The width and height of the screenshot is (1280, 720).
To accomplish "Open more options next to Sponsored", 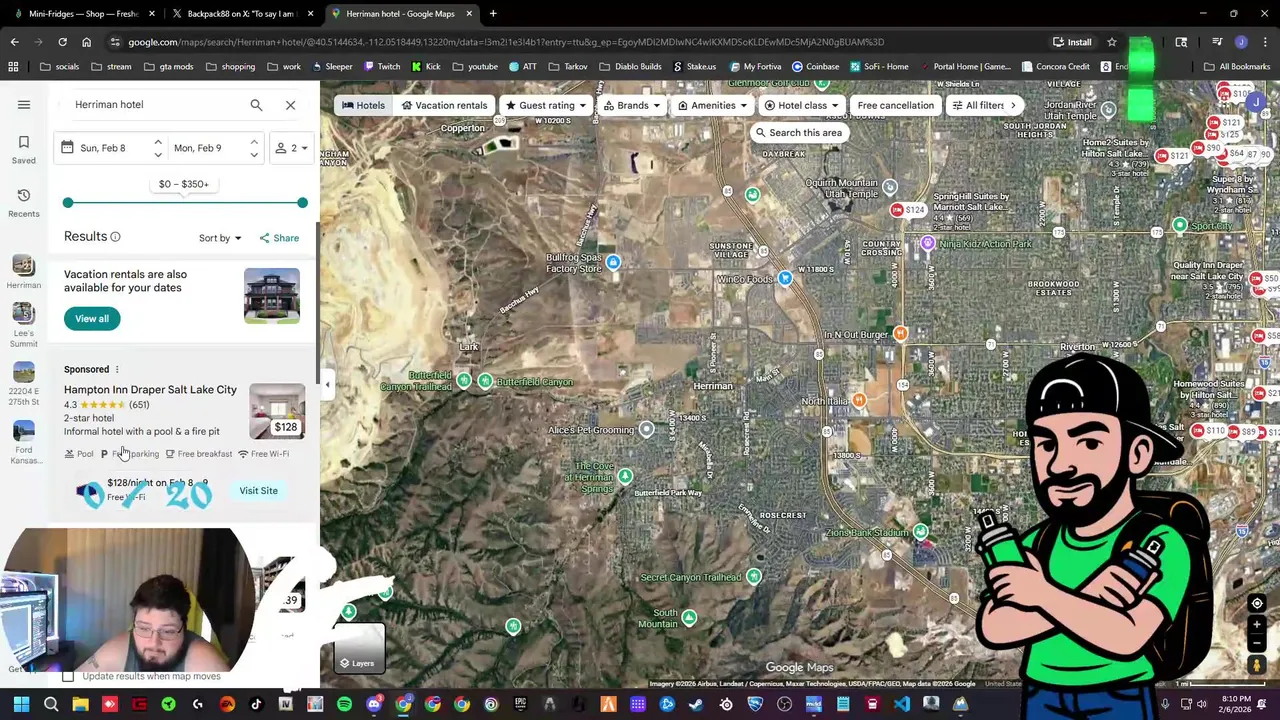I will [116, 369].
